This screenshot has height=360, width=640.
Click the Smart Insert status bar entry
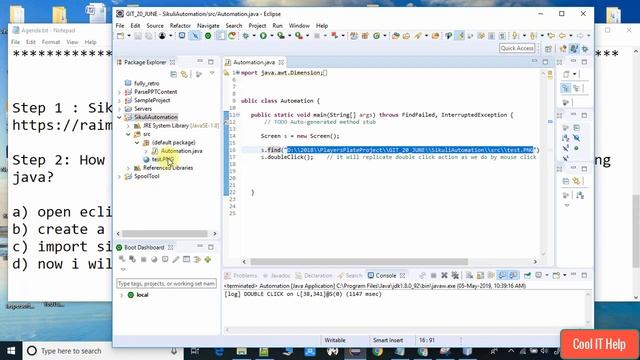point(388,340)
